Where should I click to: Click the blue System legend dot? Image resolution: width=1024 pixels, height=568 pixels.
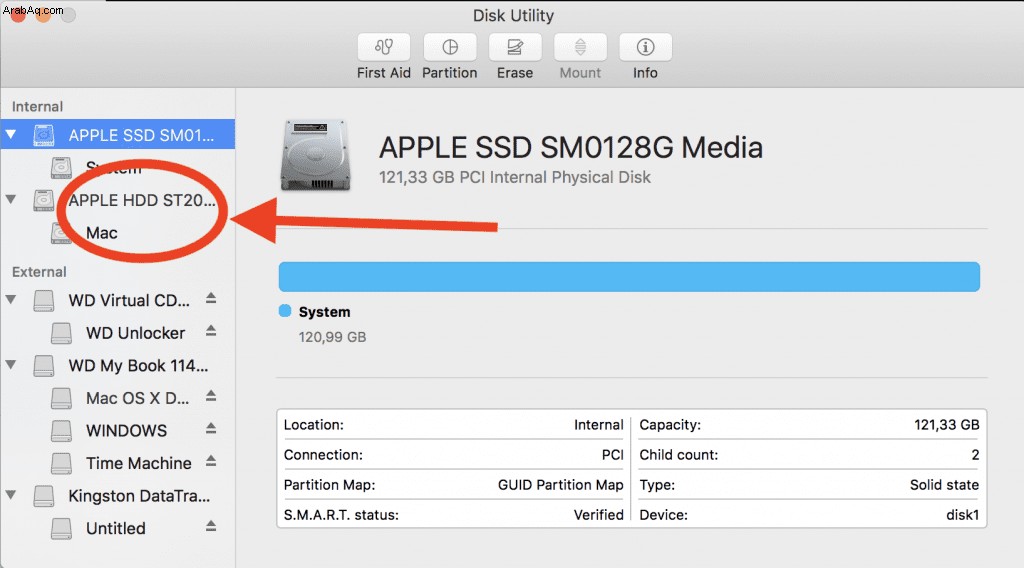[285, 311]
